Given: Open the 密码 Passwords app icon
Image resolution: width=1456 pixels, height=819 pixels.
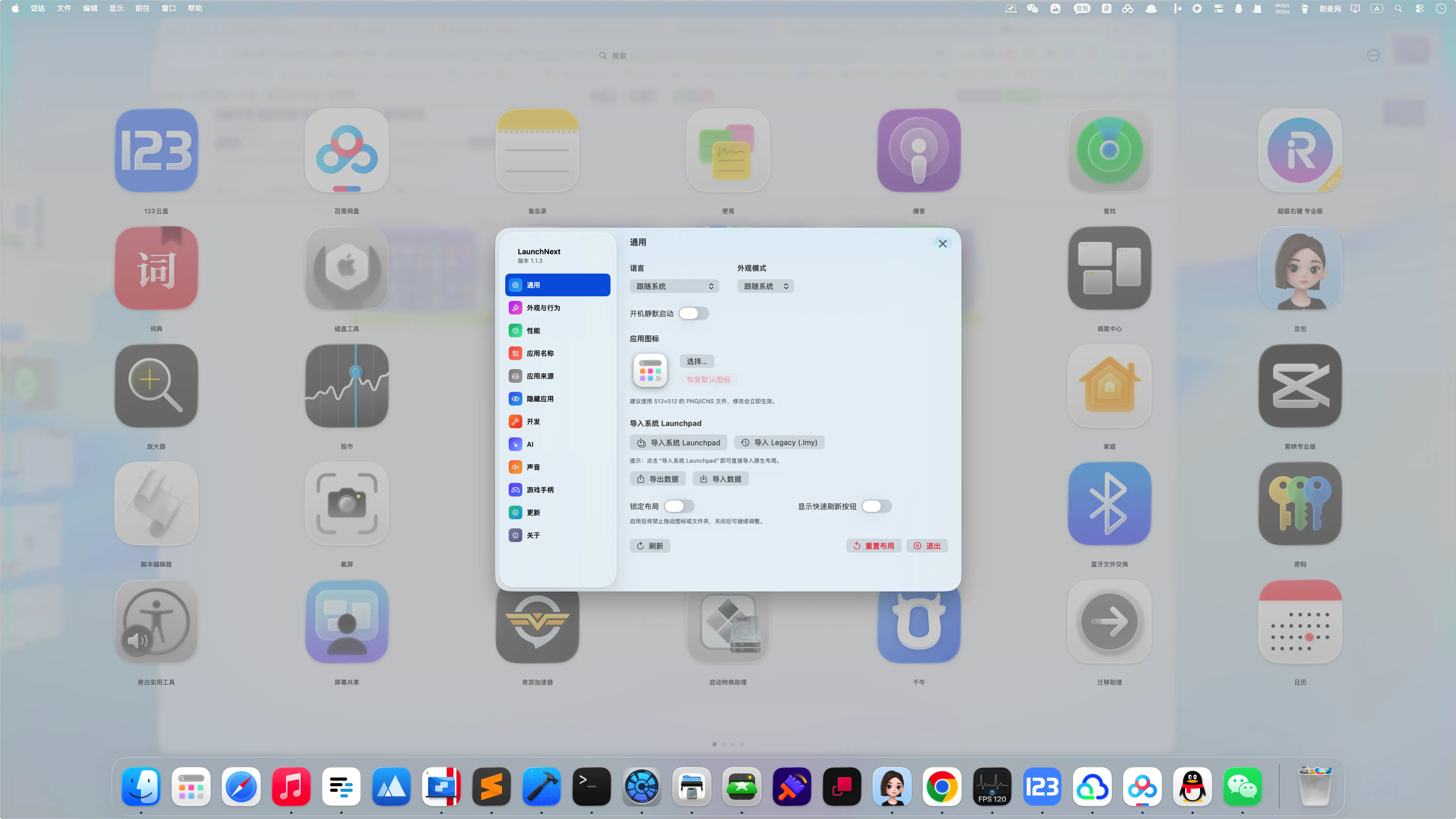Looking at the screenshot, I should point(1300,504).
